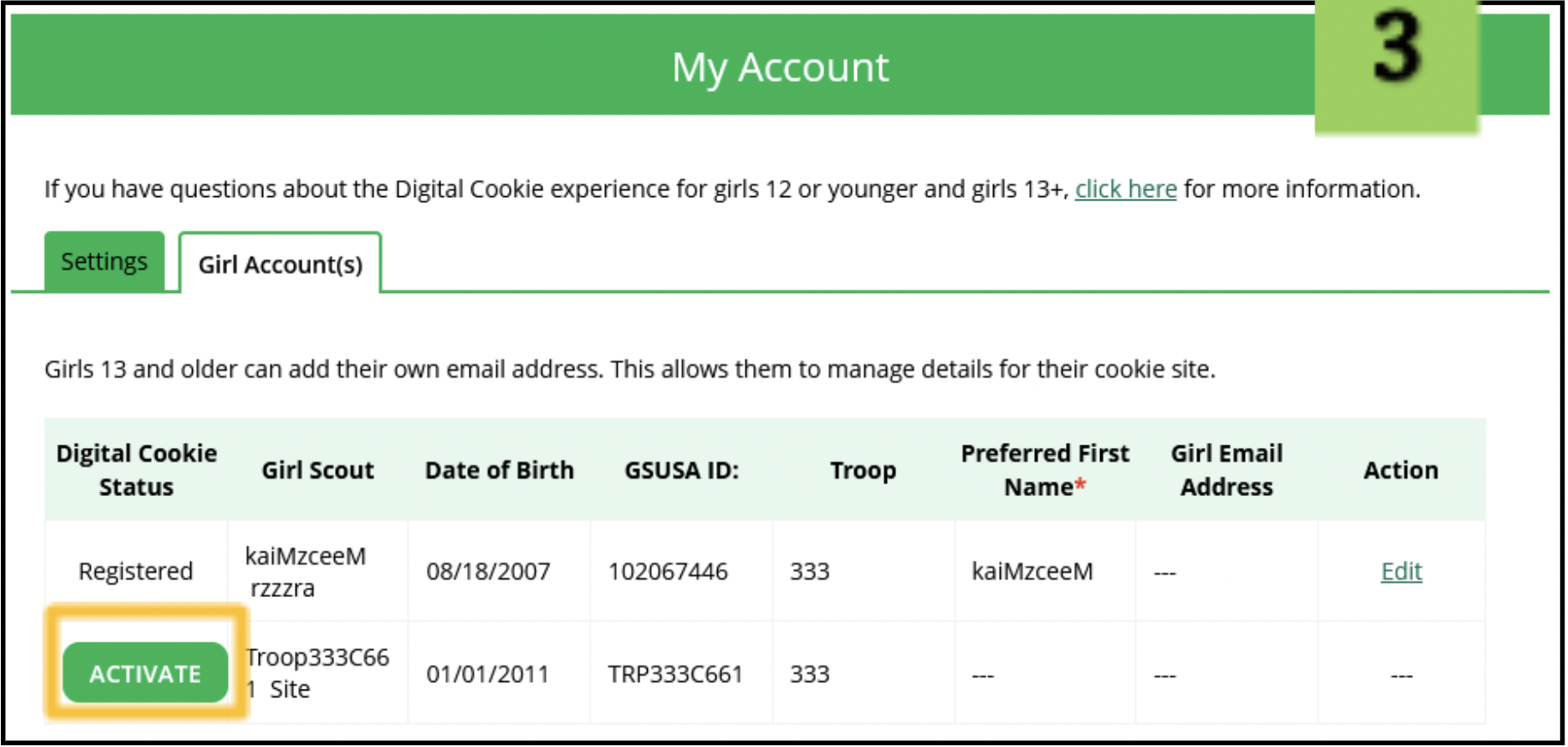The height and width of the screenshot is (747, 1568).
Task: Click the Girl Email Address column header
Action: pos(1226,469)
